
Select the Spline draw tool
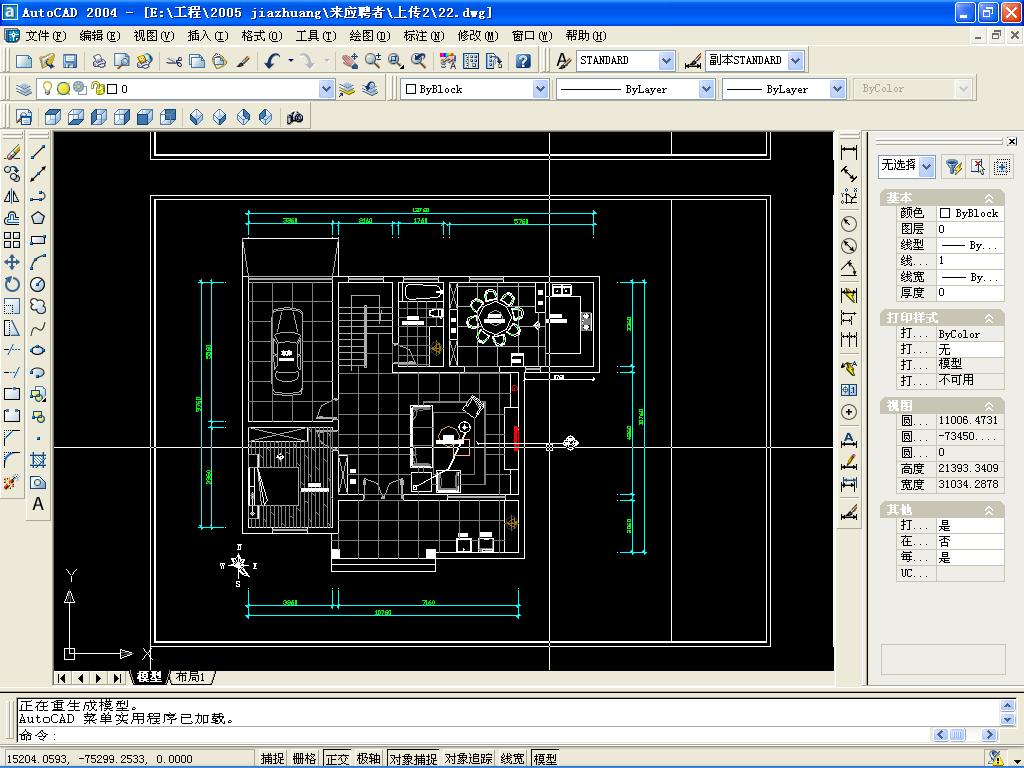coord(38,328)
